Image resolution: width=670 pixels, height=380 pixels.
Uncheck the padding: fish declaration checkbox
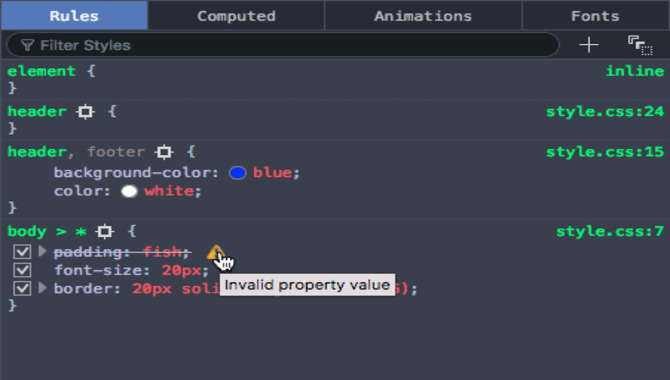(22, 252)
